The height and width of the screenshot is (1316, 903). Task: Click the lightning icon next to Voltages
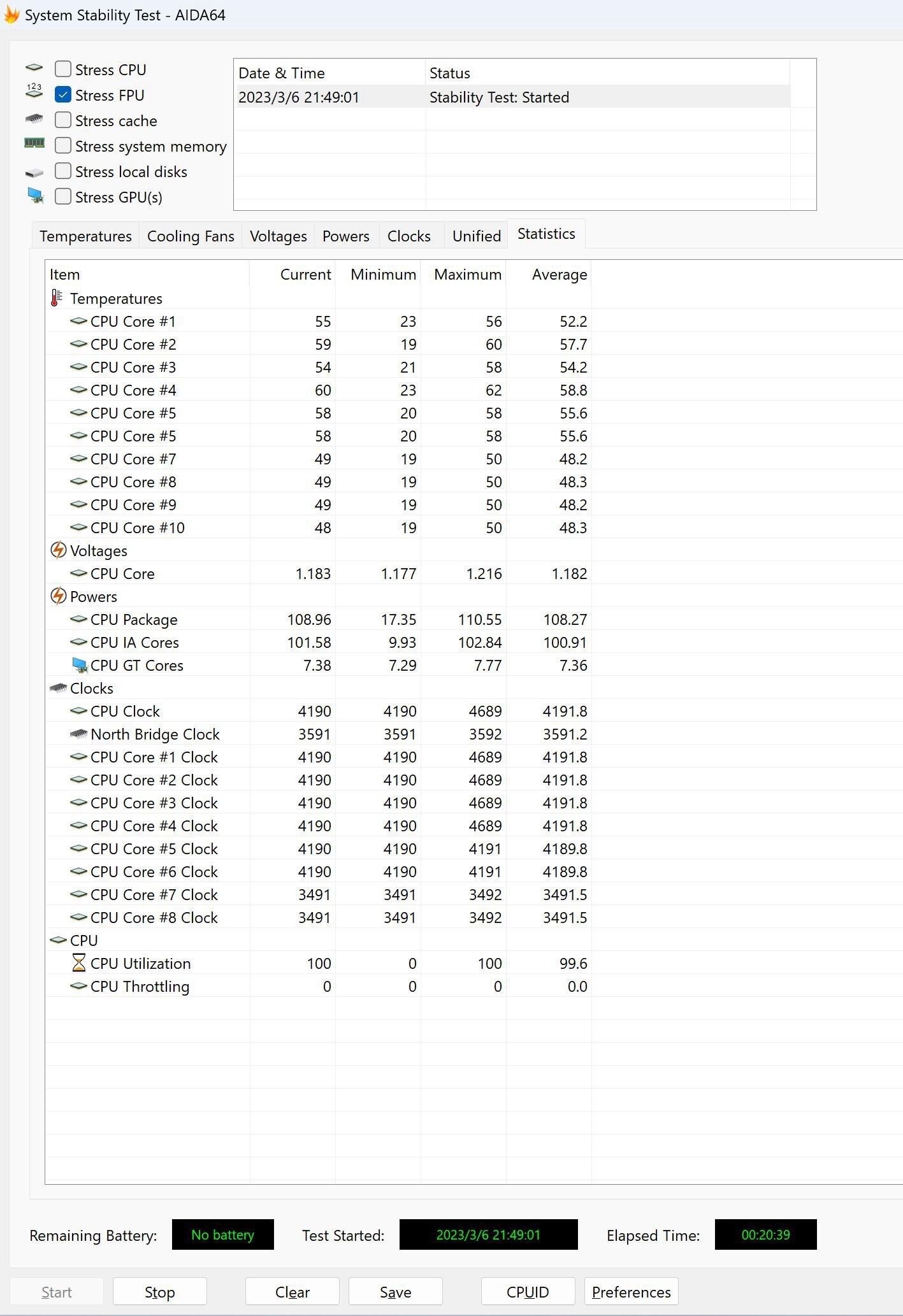(x=58, y=550)
